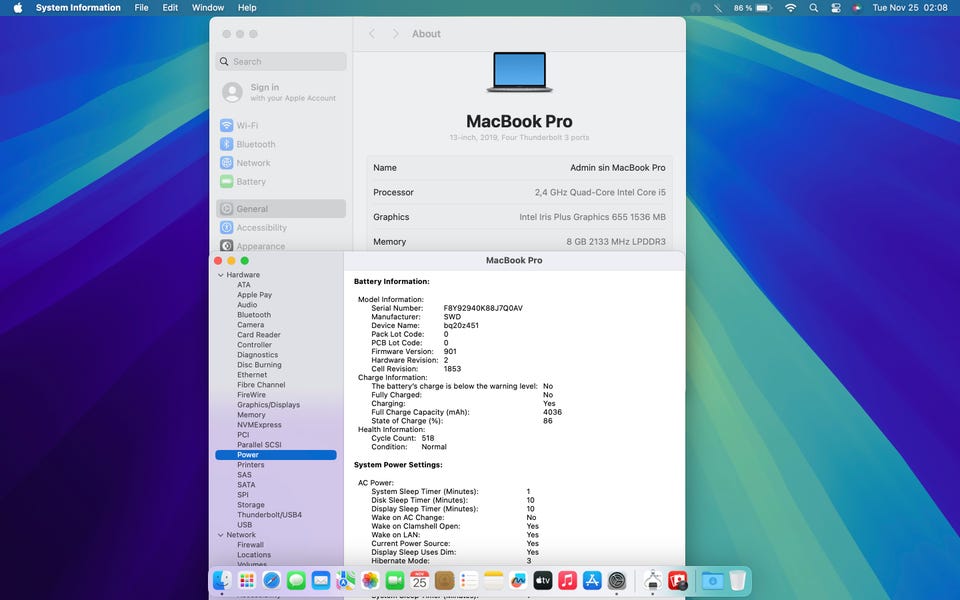Viewport: 960px width, 600px height.
Task: Activate Siri from the menu bar
Action: [x=857, y=8]
